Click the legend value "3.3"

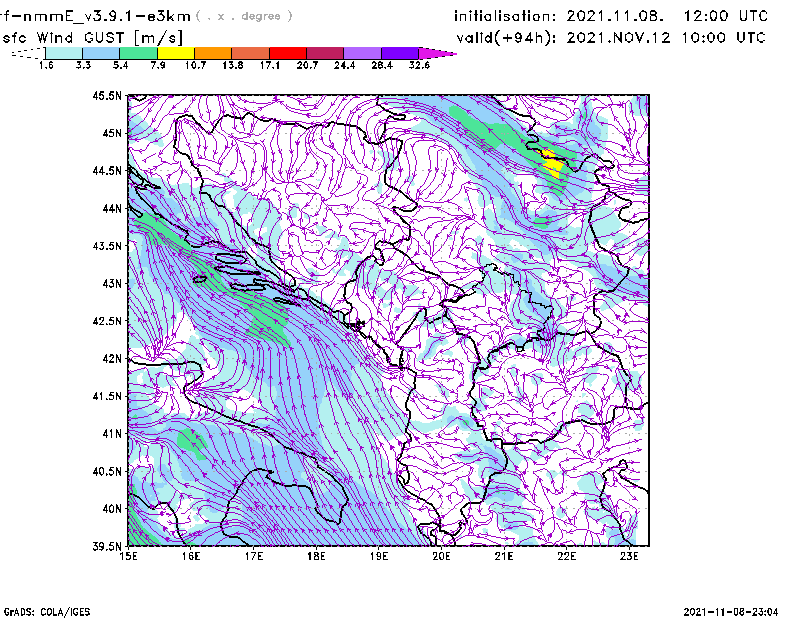pyautogui.click(x=83, y=65)
